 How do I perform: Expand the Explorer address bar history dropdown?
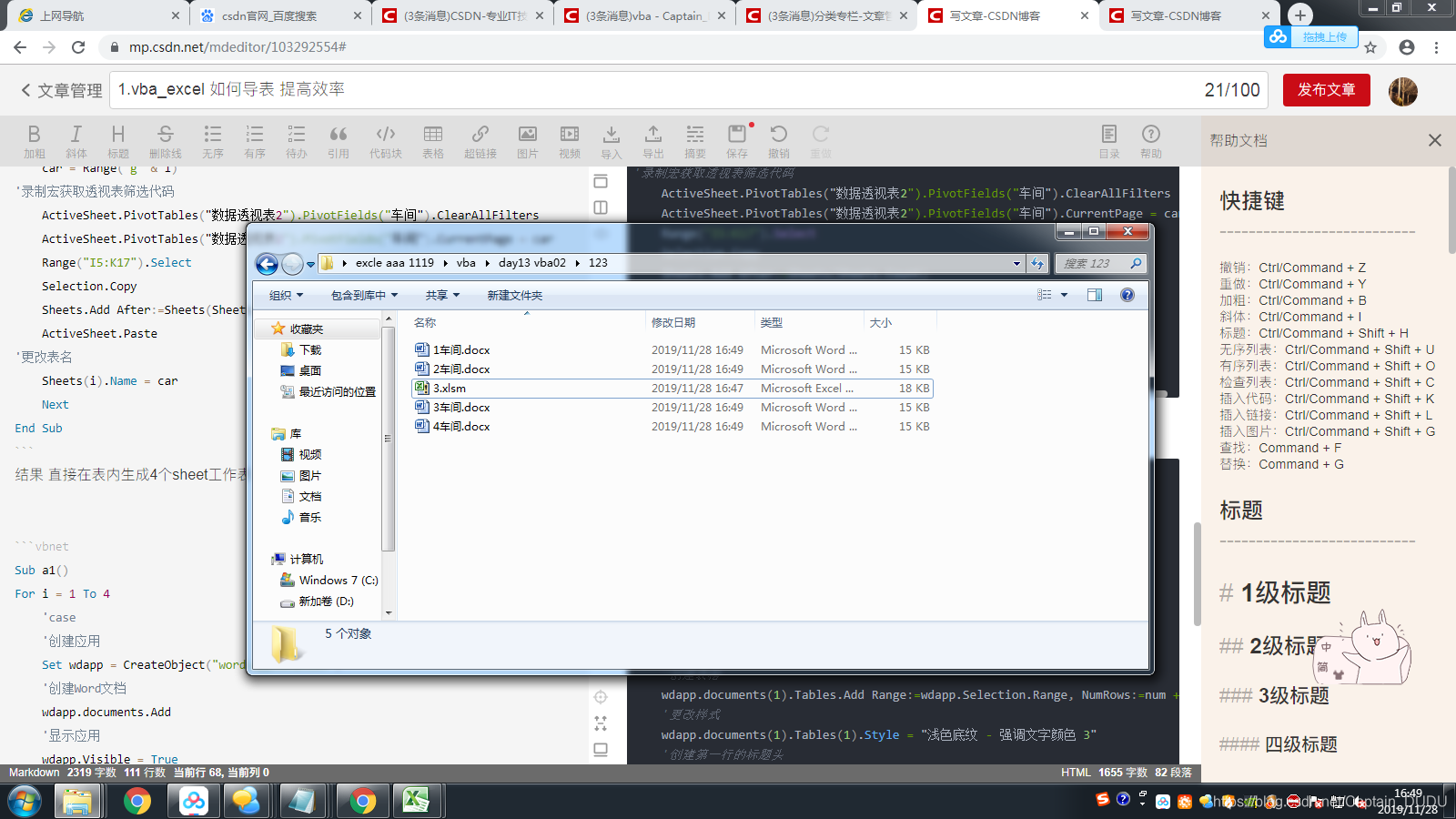click(x=1016, y=263)
